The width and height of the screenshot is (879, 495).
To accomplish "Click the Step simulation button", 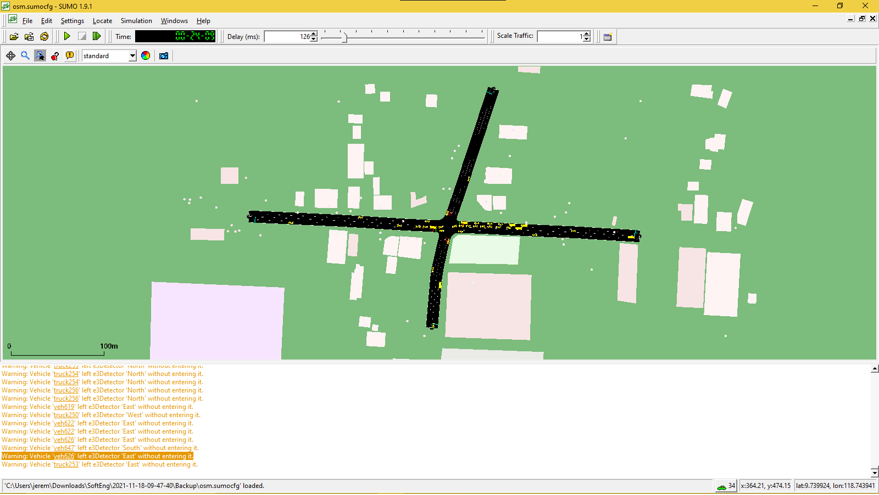I will click(x=97, y=37).
